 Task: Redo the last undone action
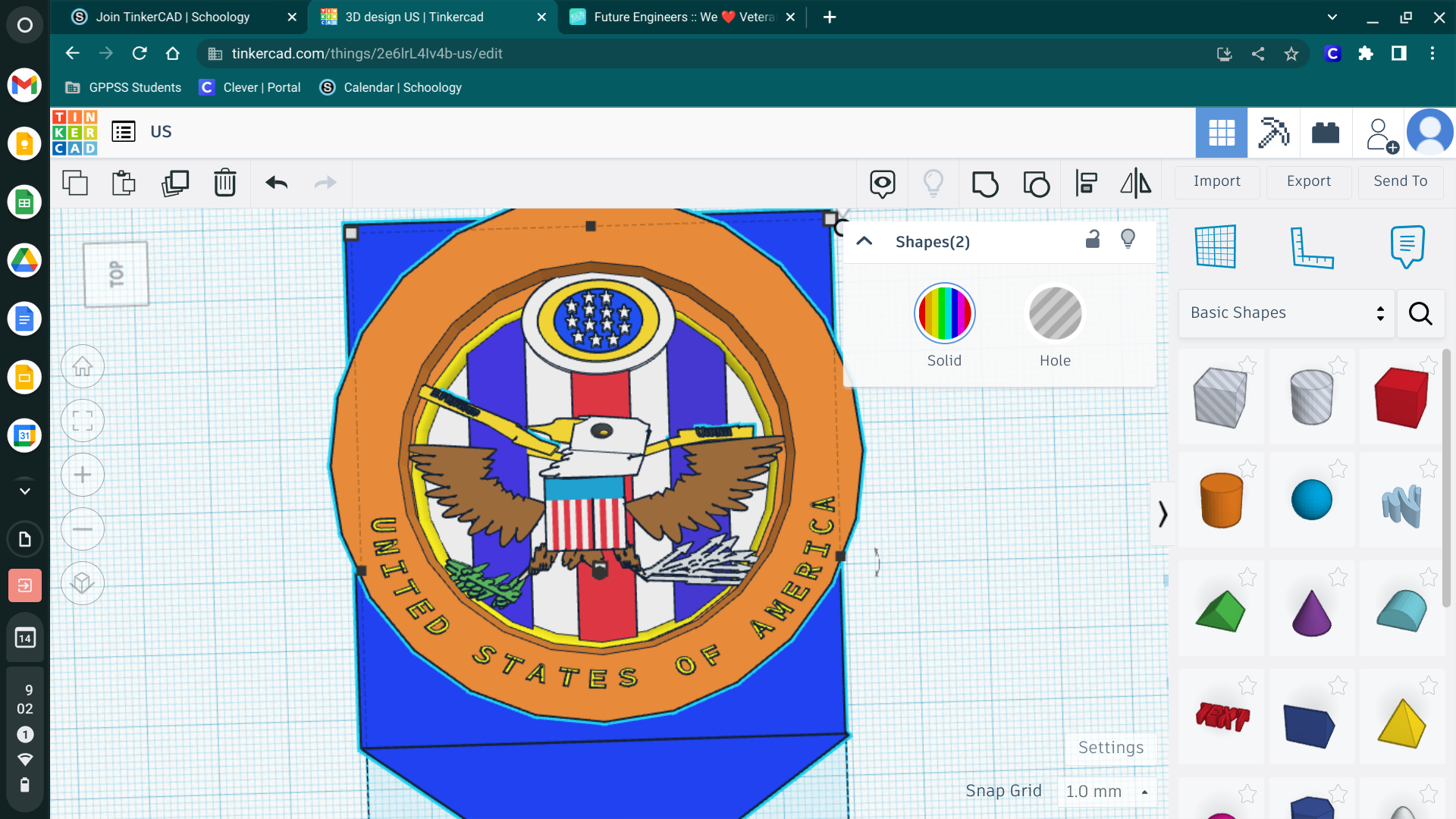click(x=325, y=183)
